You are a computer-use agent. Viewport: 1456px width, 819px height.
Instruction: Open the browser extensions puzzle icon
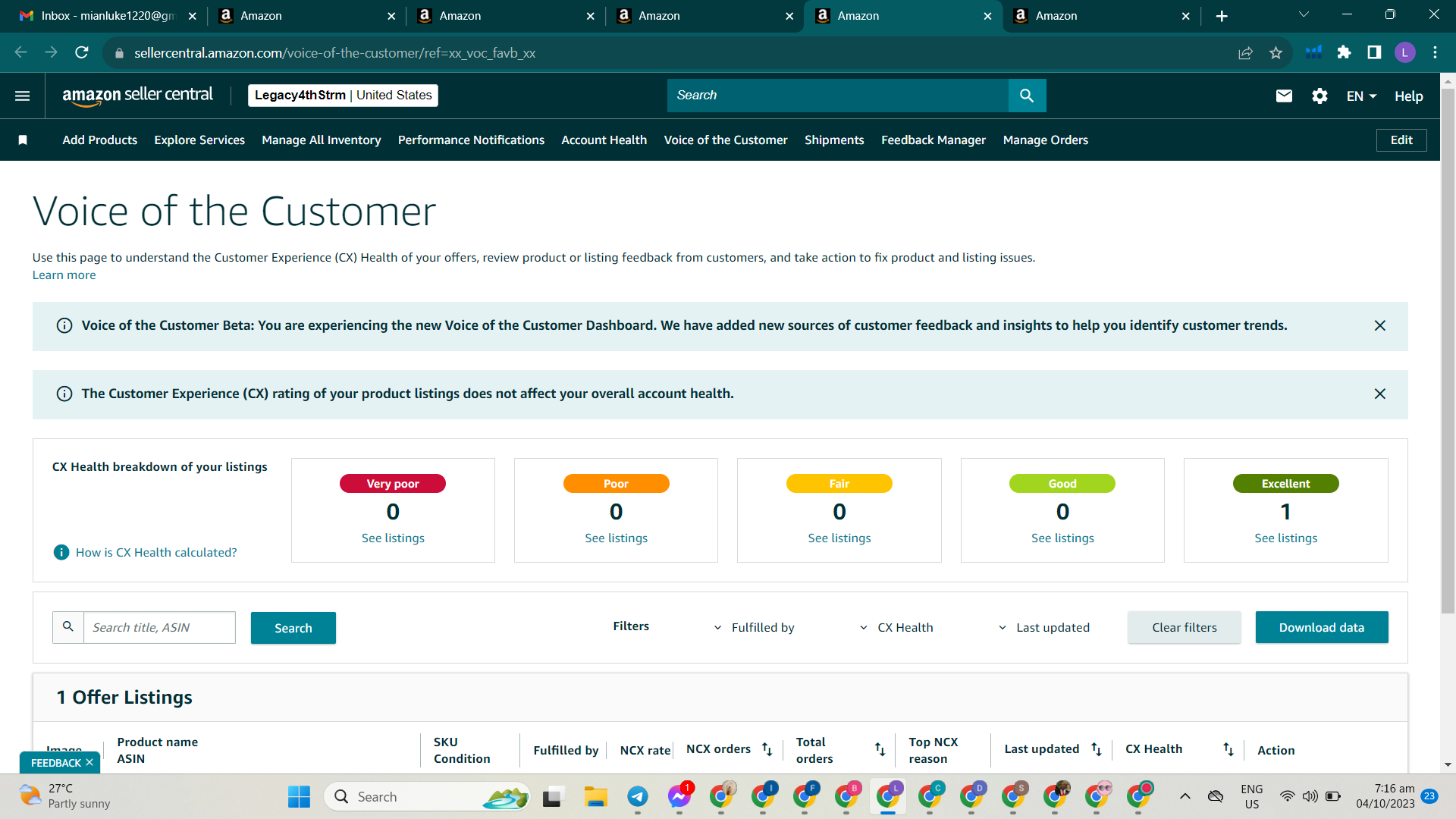[1344, 52]
